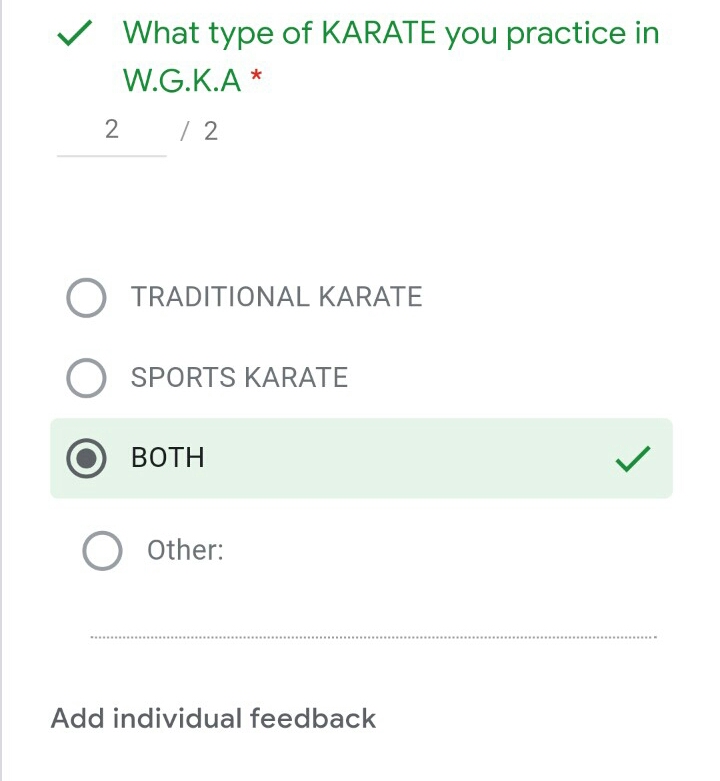The height and width of the screenshot is (781, 720).
Task: Select the TRADITIONAL KARATE radio button
Action: pyautogui.click(x=86, y=297)
